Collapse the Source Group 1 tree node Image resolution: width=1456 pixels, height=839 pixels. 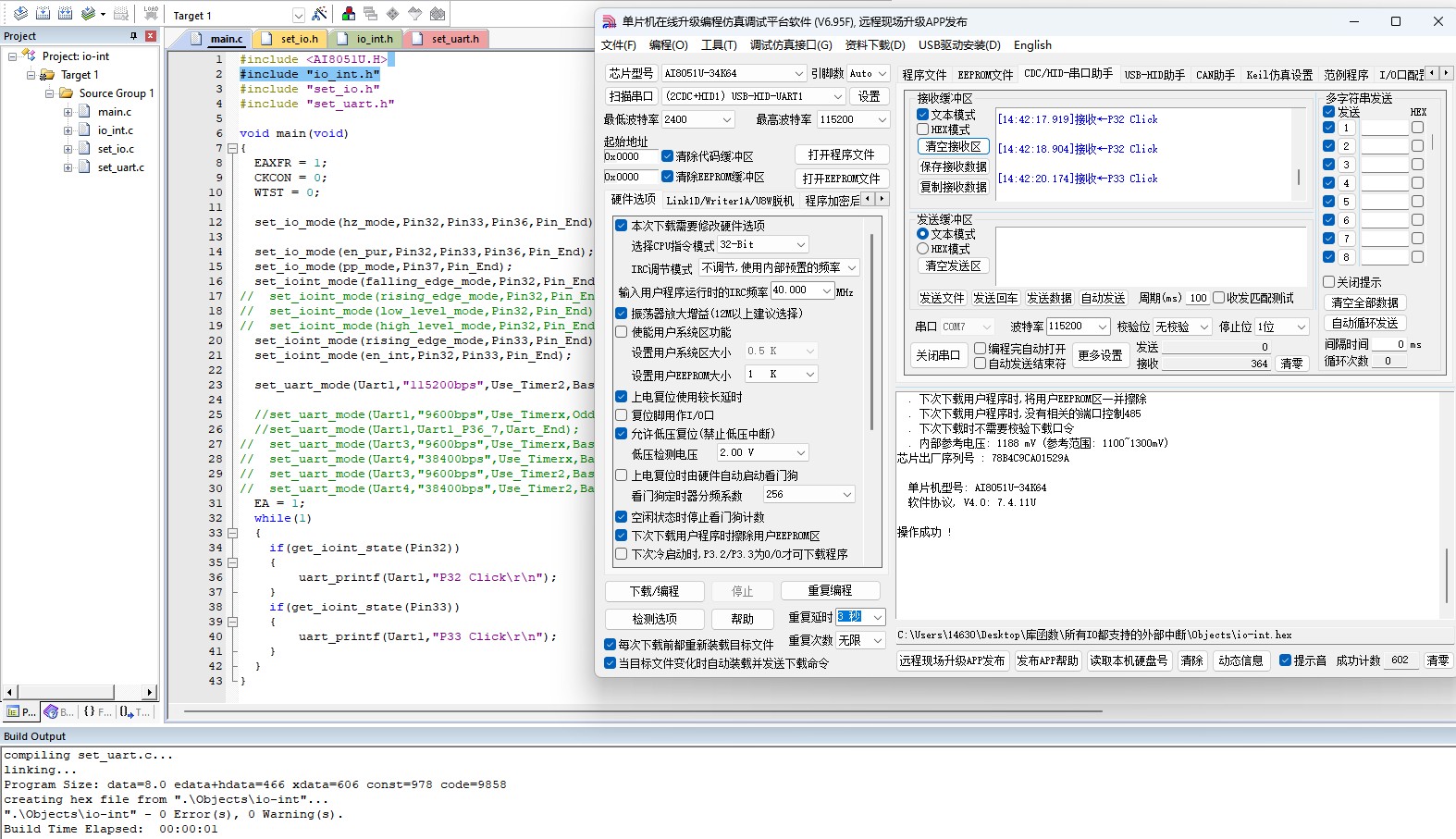[50, 93]
